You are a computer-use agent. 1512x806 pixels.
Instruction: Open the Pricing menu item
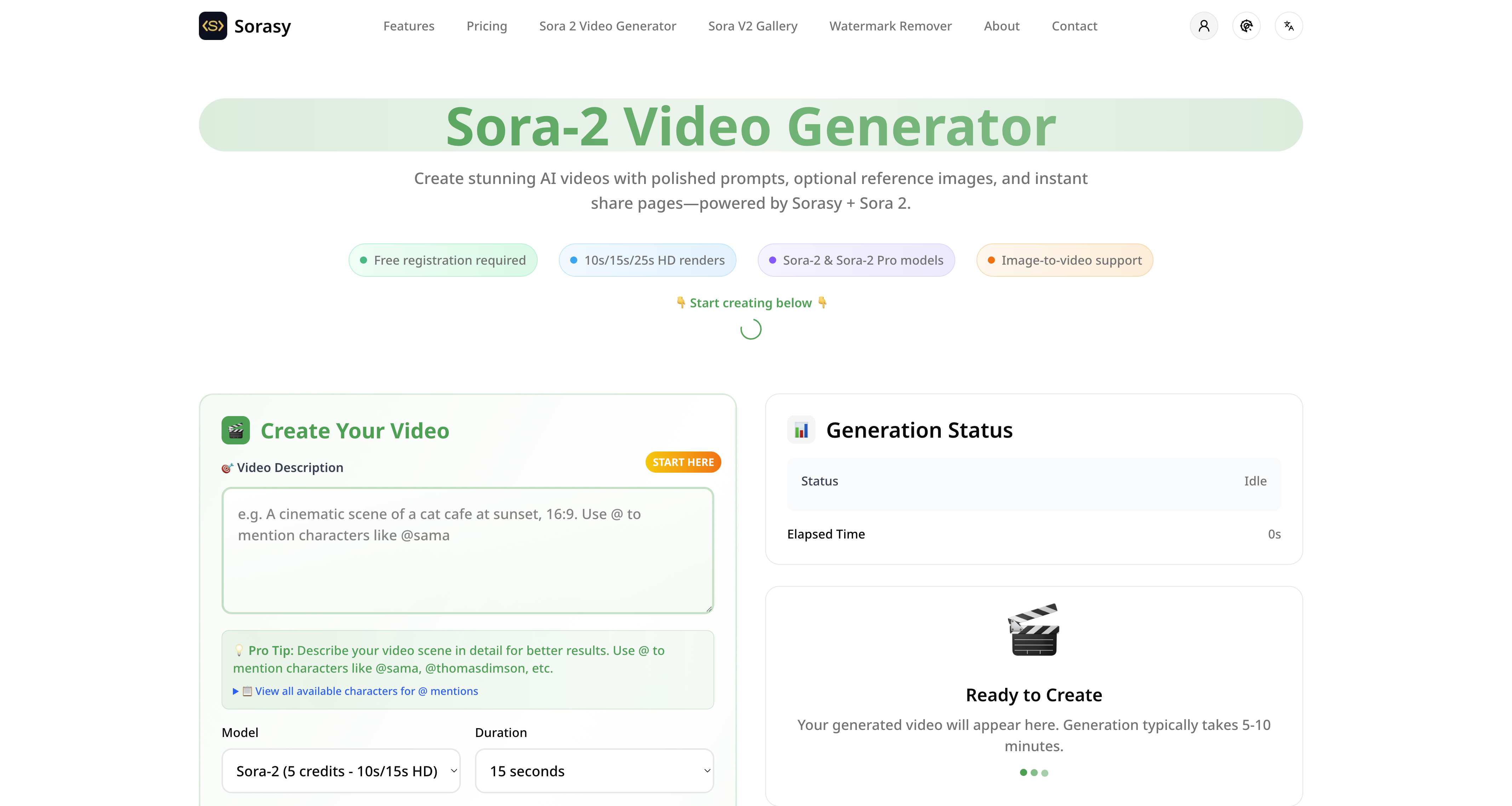click(486, 26)
